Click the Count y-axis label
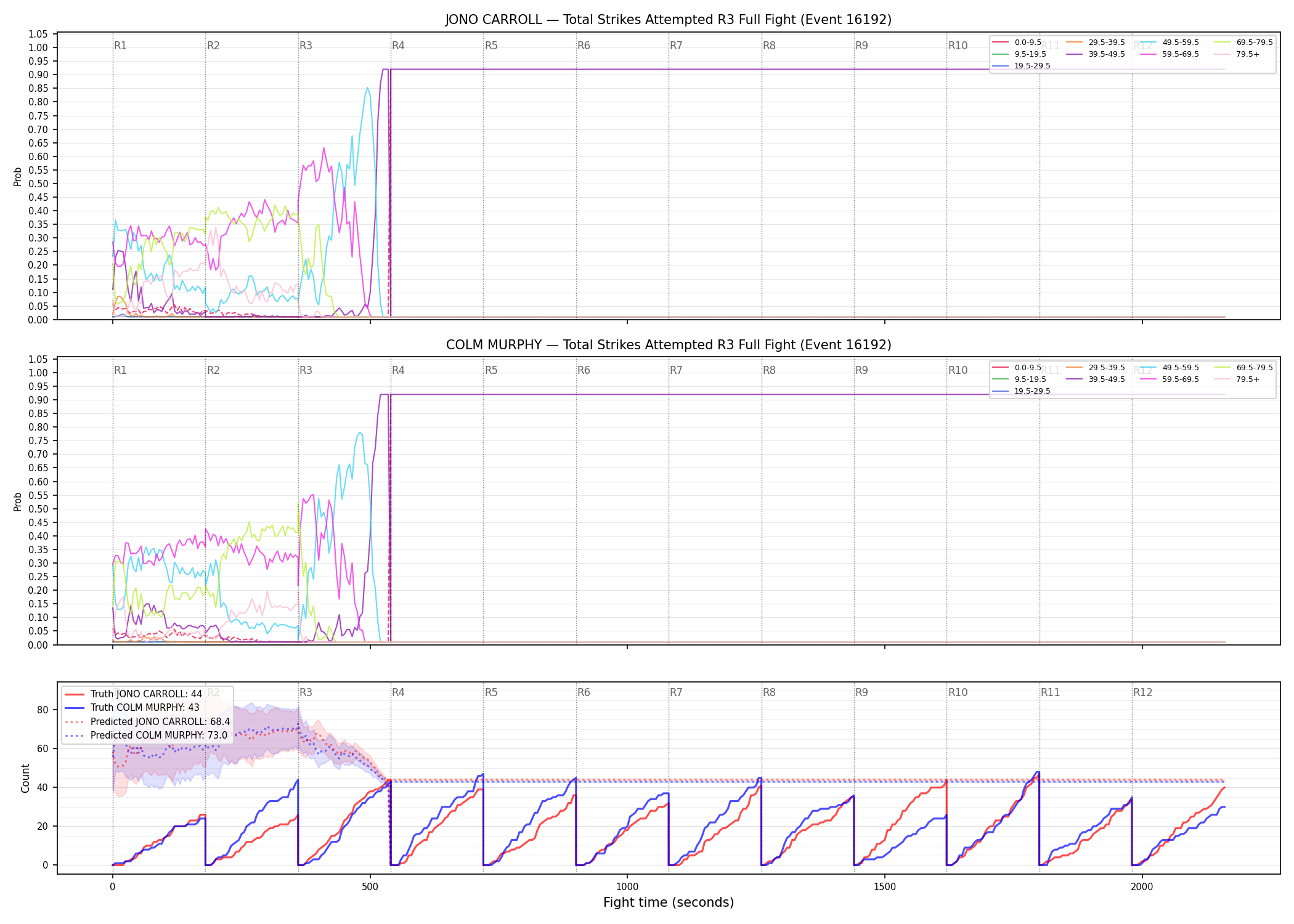 [x=25, y=779]
